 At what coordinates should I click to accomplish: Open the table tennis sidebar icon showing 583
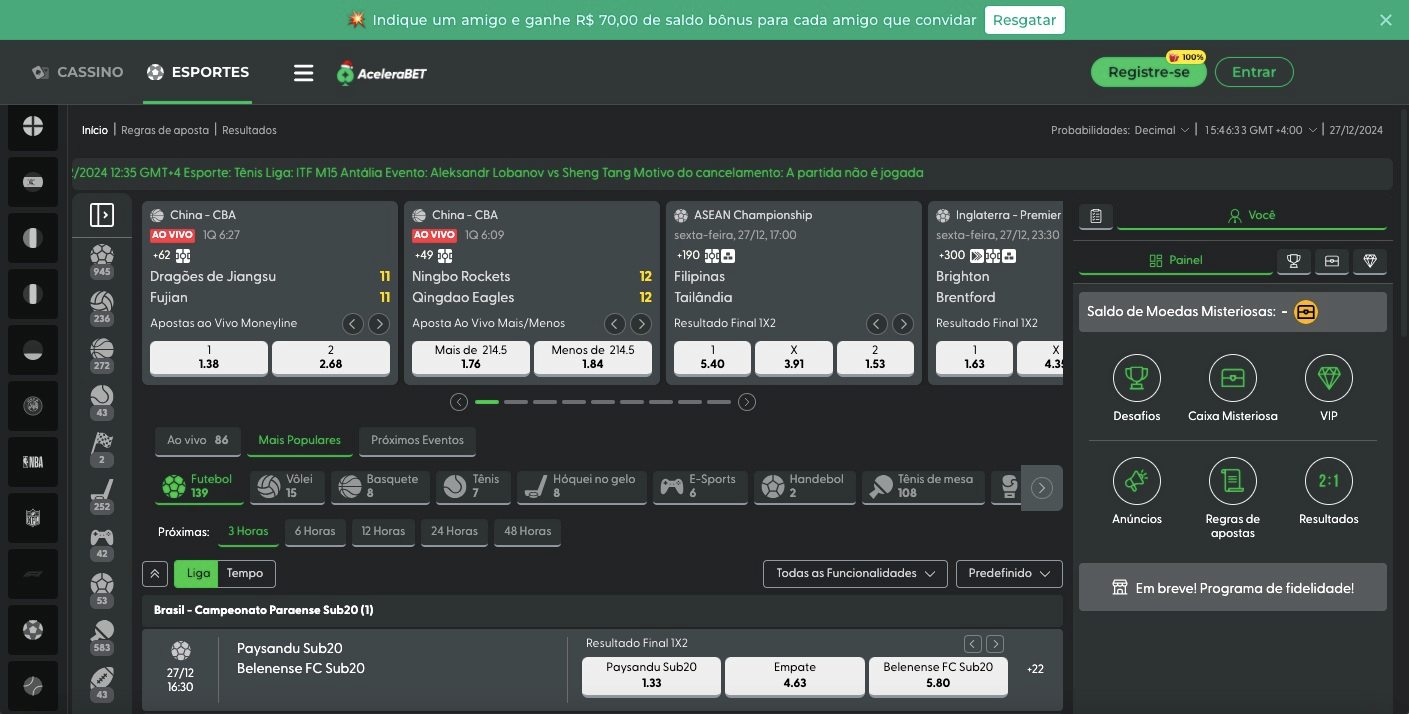coord(102,638)
